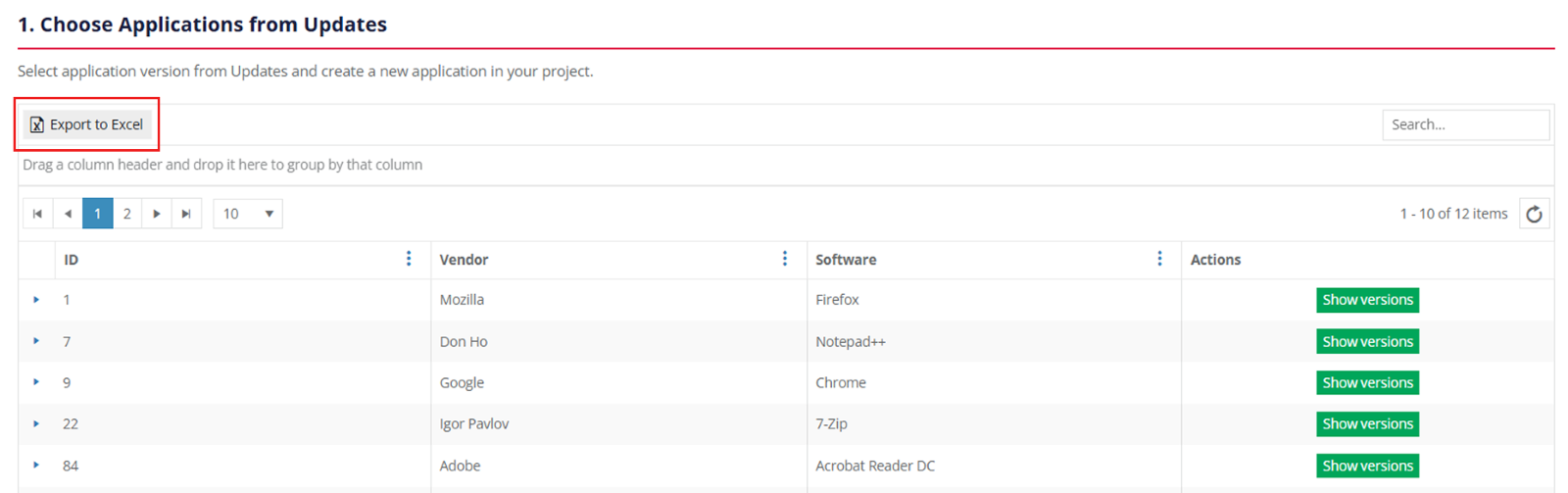Show versions for Firefox

coord(1367,300)
